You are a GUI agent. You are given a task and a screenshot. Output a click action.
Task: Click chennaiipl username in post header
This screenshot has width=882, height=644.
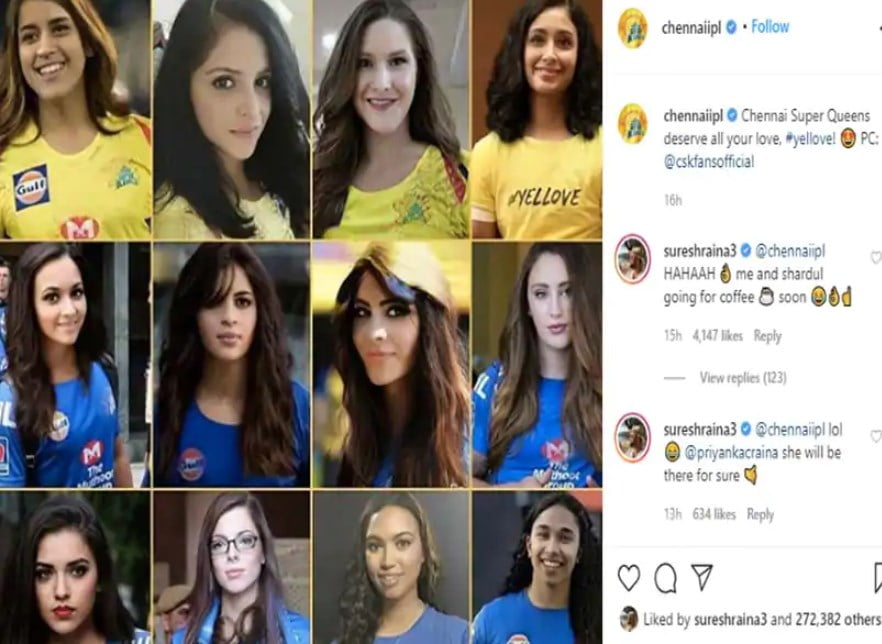(x=691, y=27)
